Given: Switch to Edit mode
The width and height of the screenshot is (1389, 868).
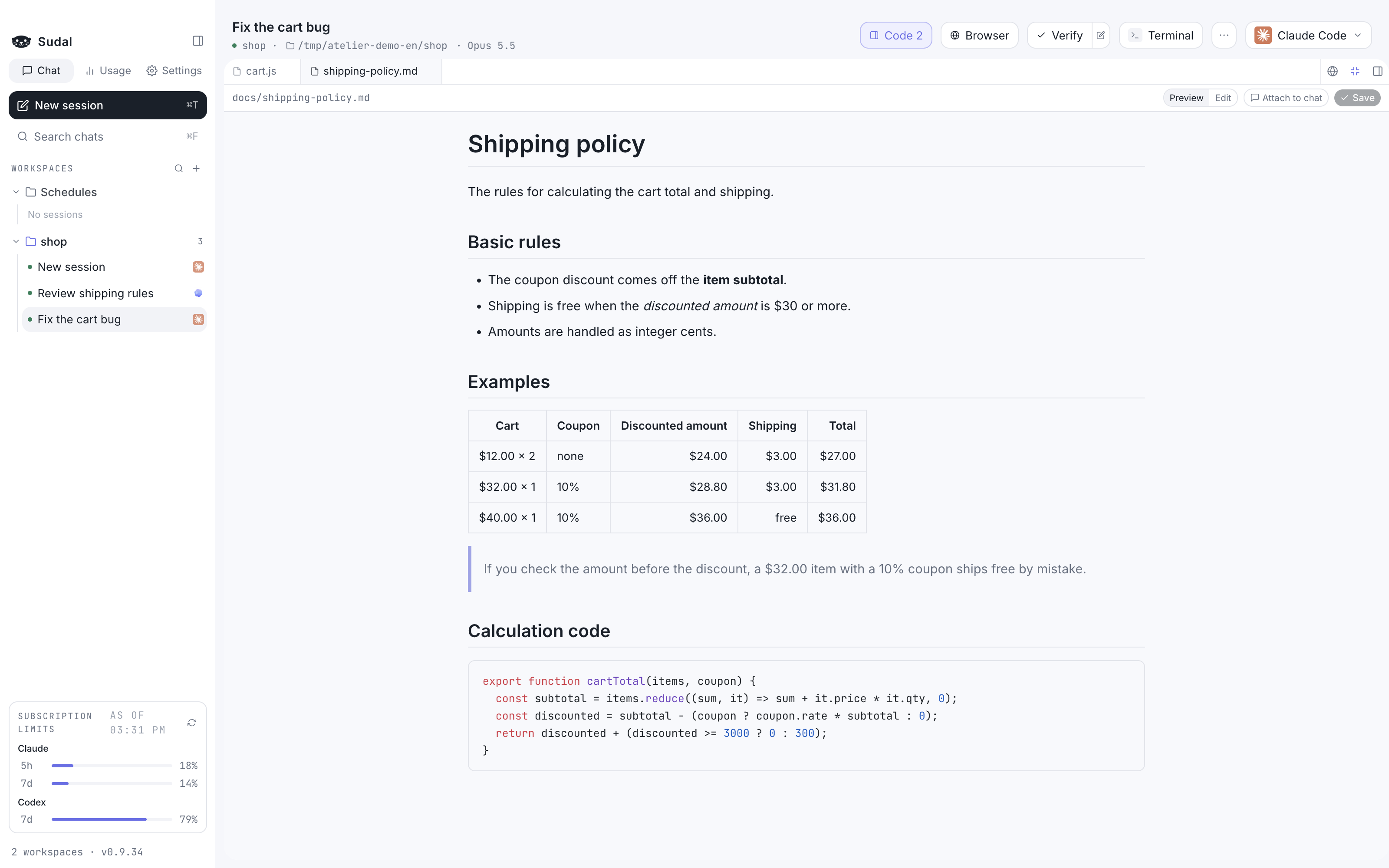Looking at the screenshot, I should tap(1223, 98).
